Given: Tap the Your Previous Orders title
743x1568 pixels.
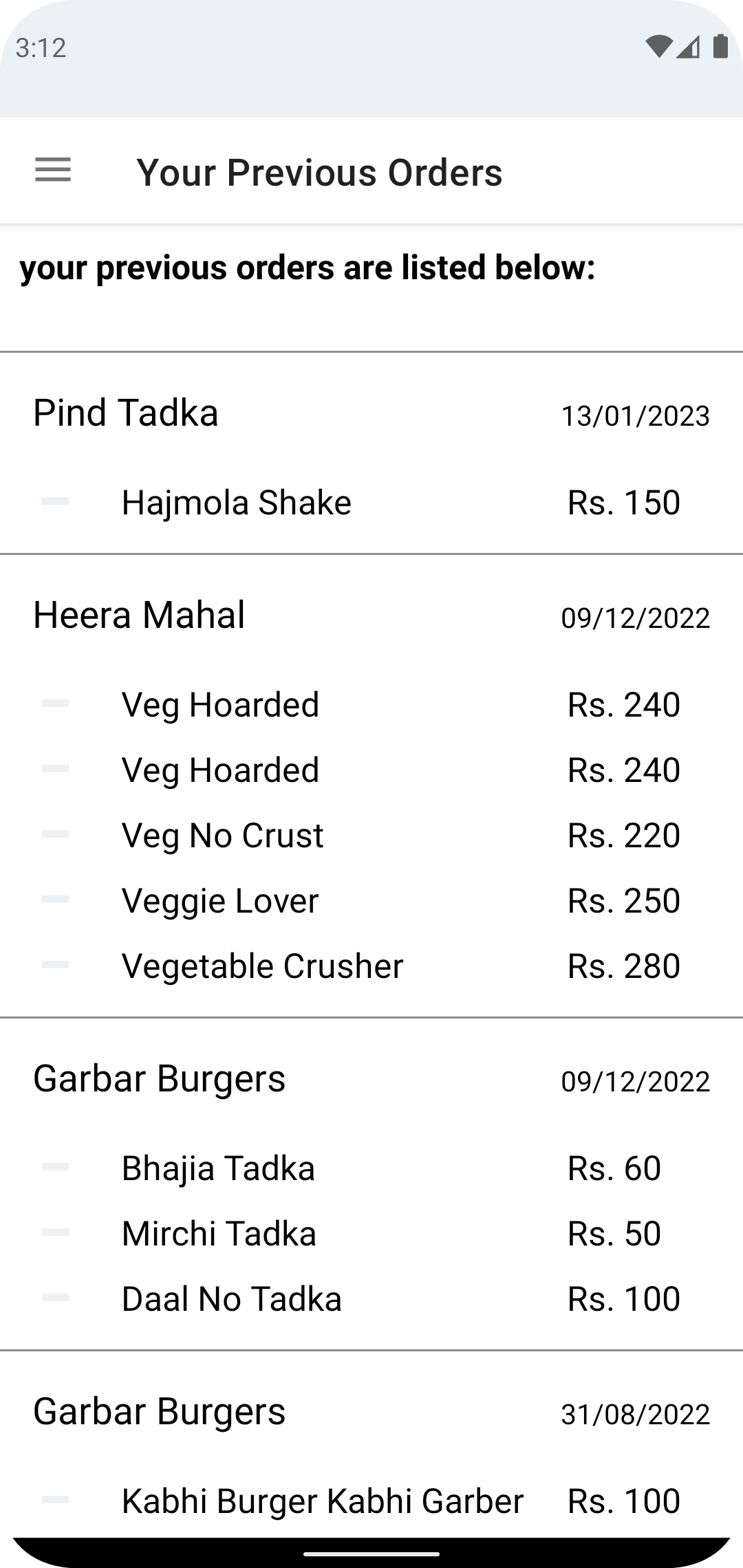Looking at the screenshot, I should [319, 172].
